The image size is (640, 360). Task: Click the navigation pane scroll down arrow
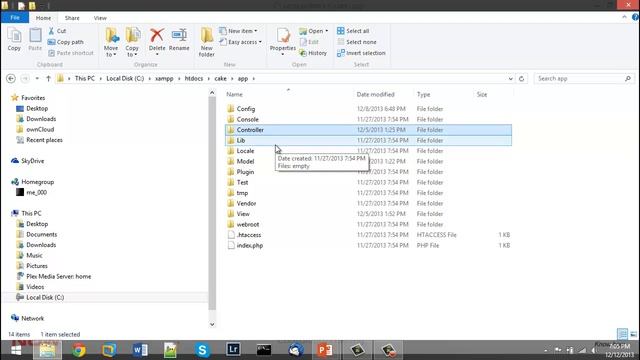coord(212,324)
